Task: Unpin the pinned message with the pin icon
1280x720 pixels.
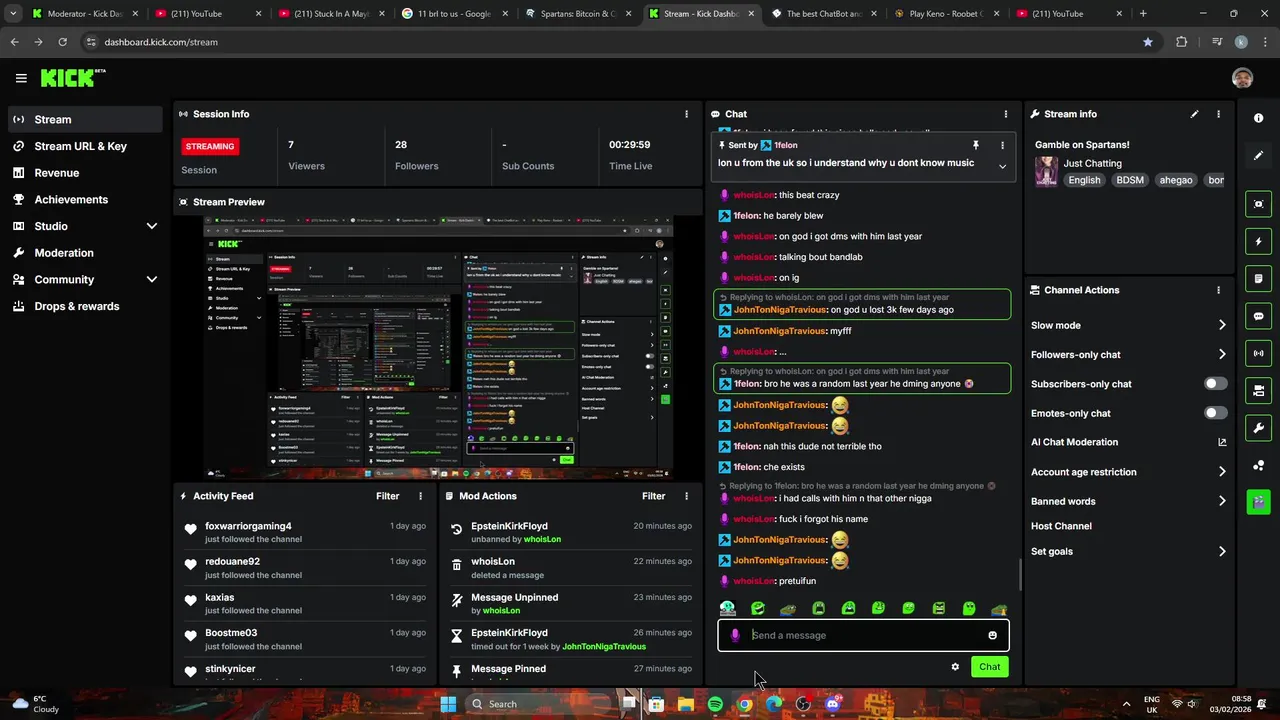Action: click(976, 145)
